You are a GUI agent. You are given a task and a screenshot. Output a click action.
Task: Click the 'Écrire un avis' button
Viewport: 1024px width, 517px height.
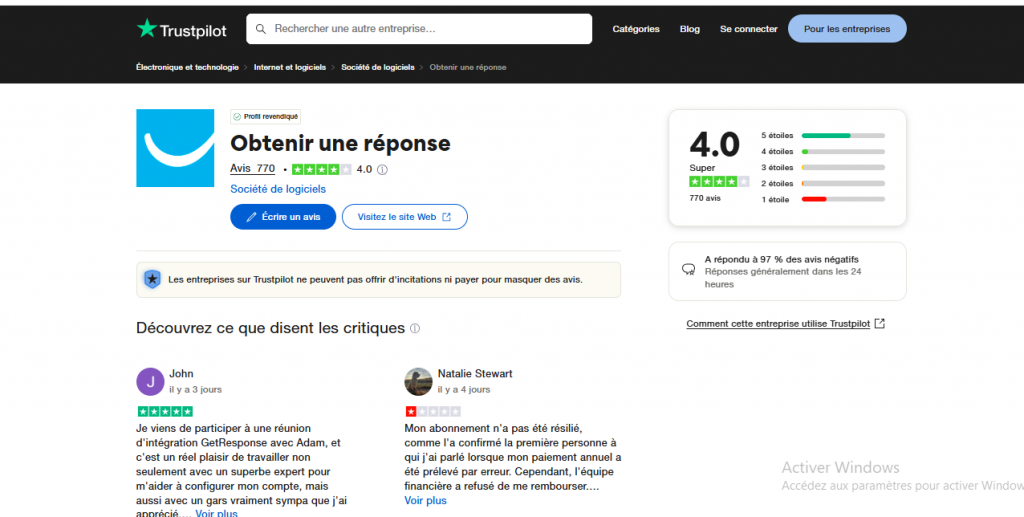click(283, 217)
